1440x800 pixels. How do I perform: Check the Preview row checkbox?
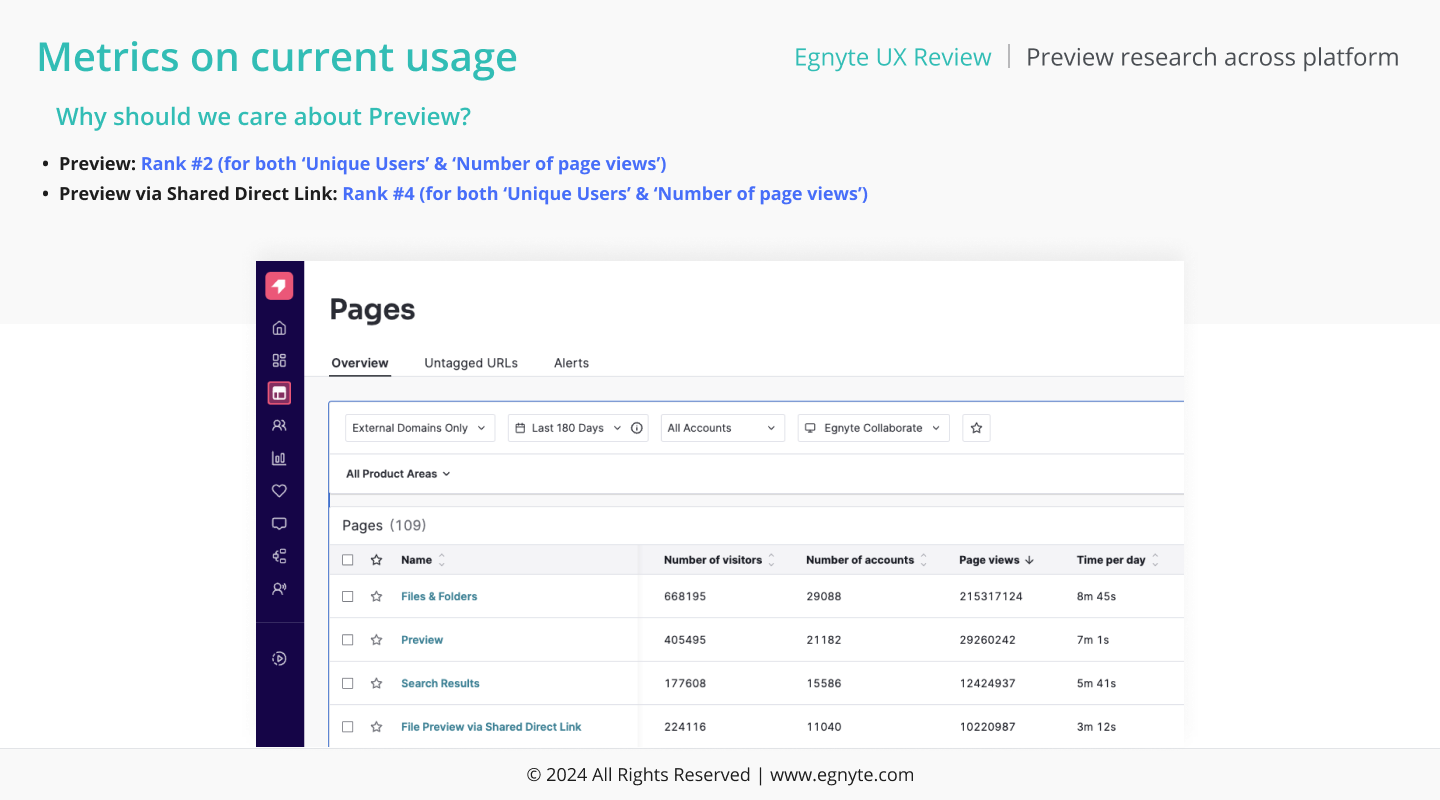tap(348, 640)
